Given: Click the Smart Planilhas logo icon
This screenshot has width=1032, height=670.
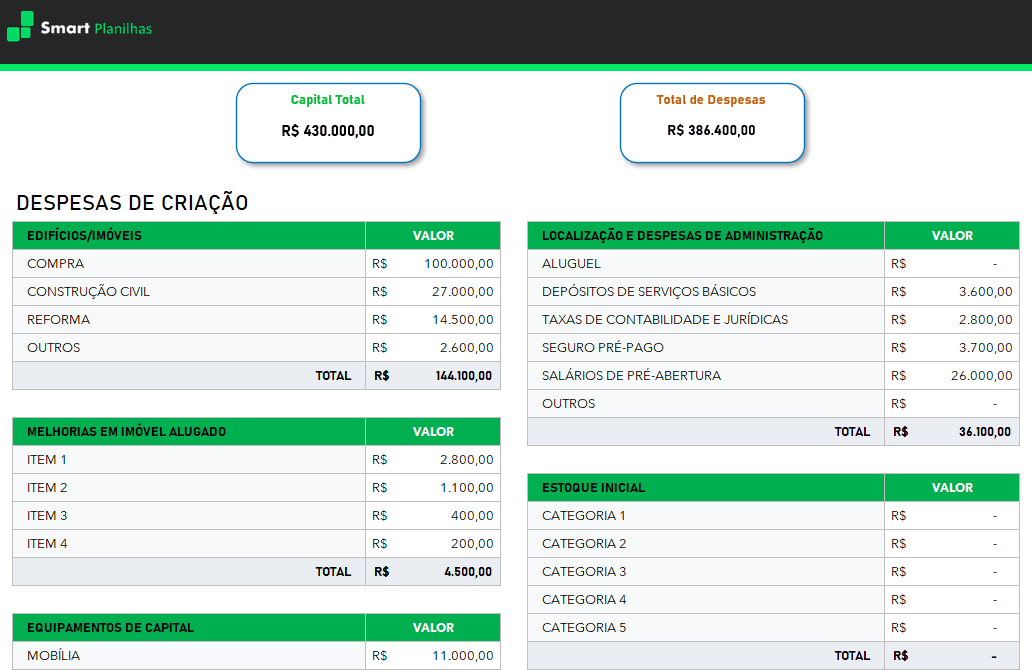Looking at the screenshot, I should tap(16, 28).
